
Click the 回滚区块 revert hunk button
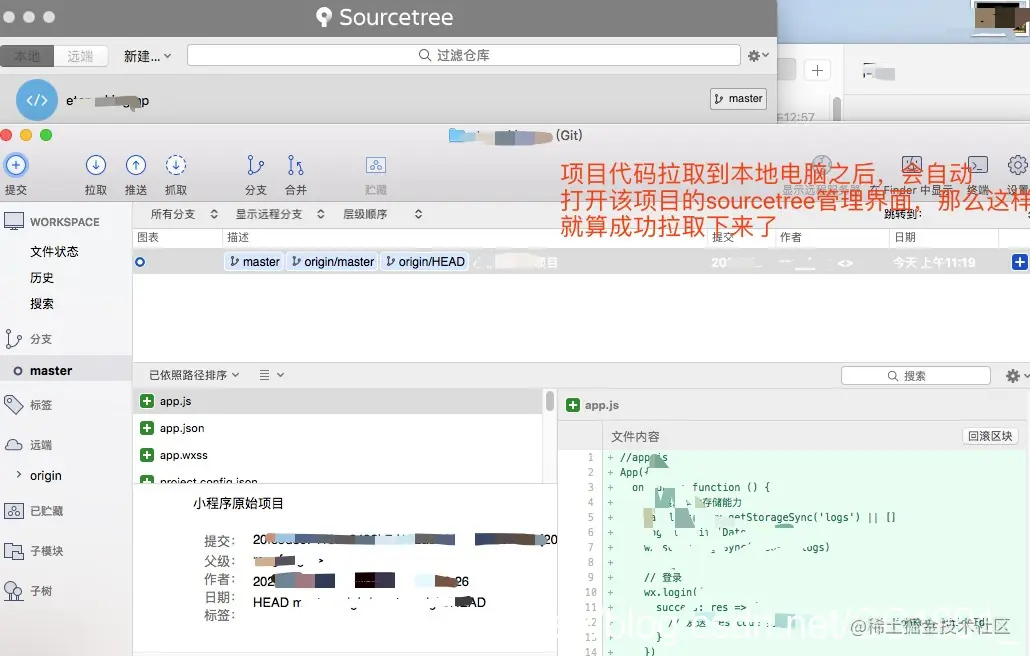(990, 436)
